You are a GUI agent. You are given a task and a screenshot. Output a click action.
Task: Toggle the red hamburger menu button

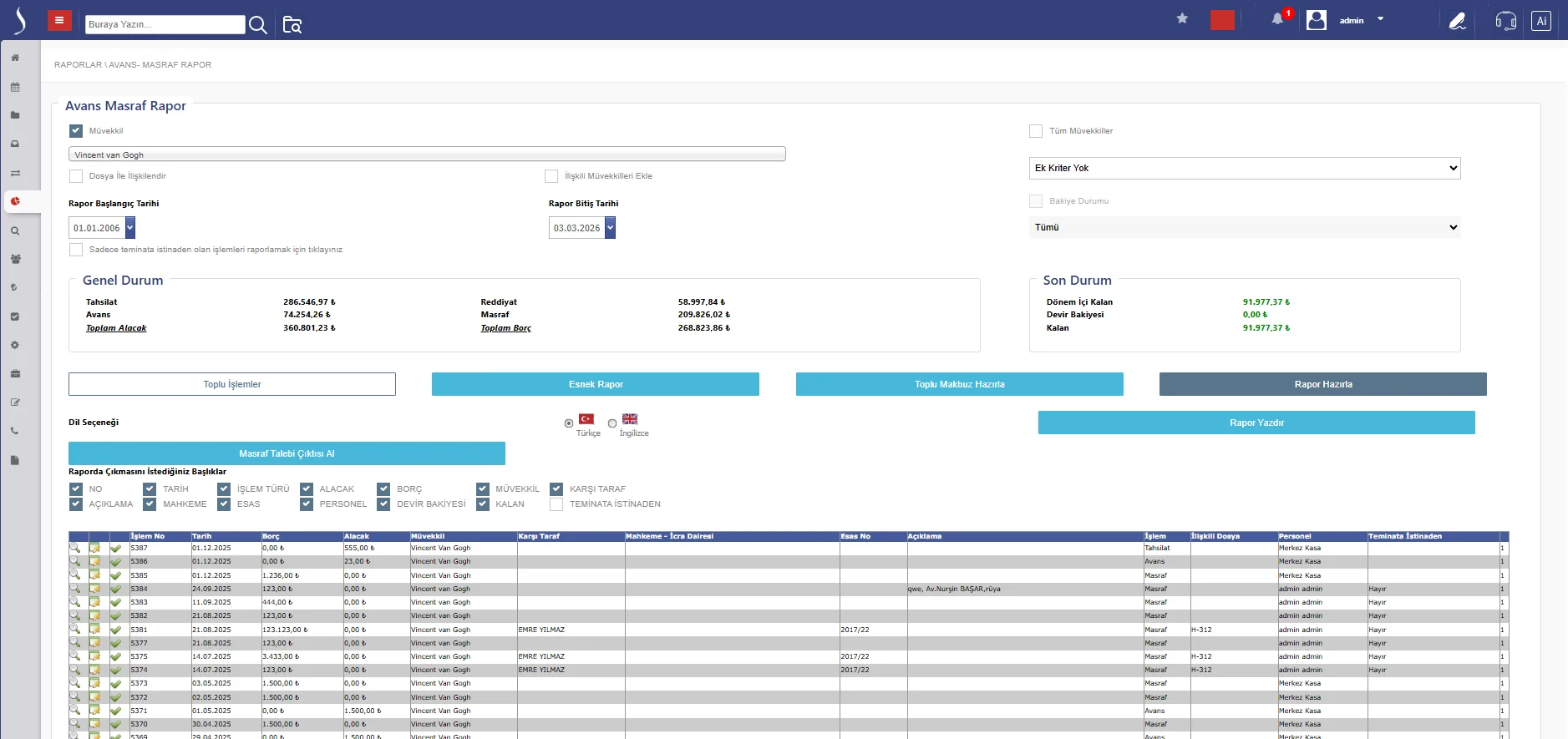[x=59, y=21]
